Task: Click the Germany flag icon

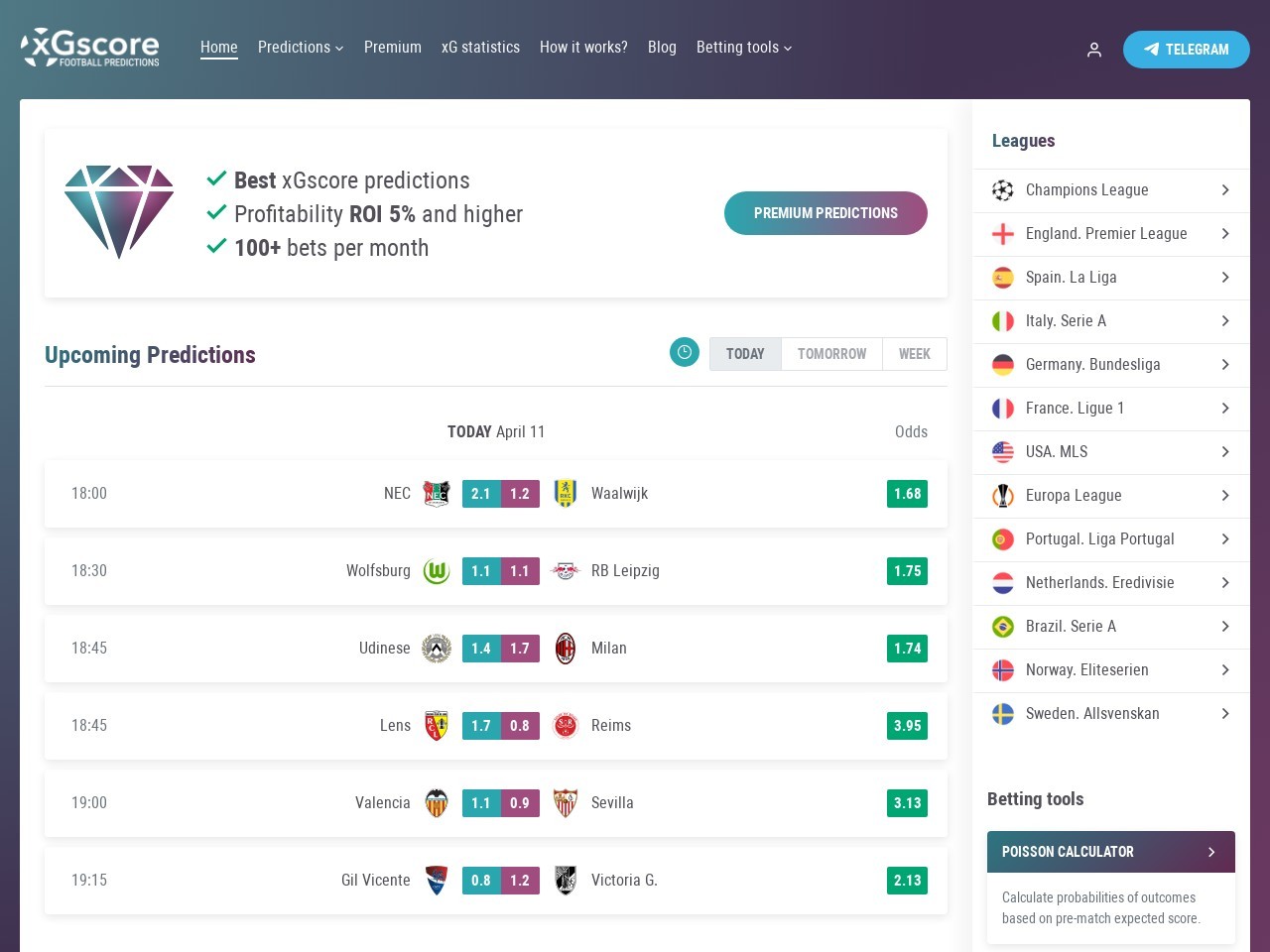Action: (x=1003, y=364)
